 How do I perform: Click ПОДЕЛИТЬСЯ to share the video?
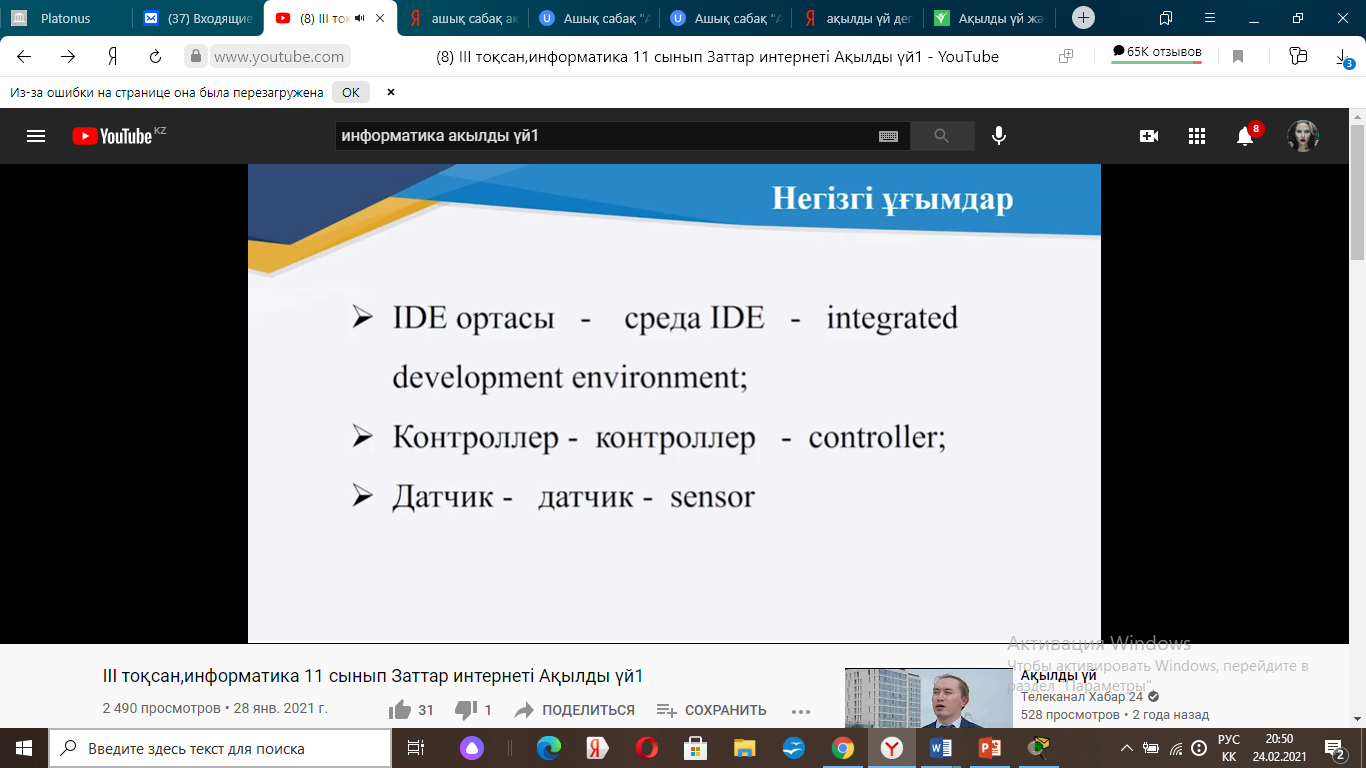pos(575,710)
